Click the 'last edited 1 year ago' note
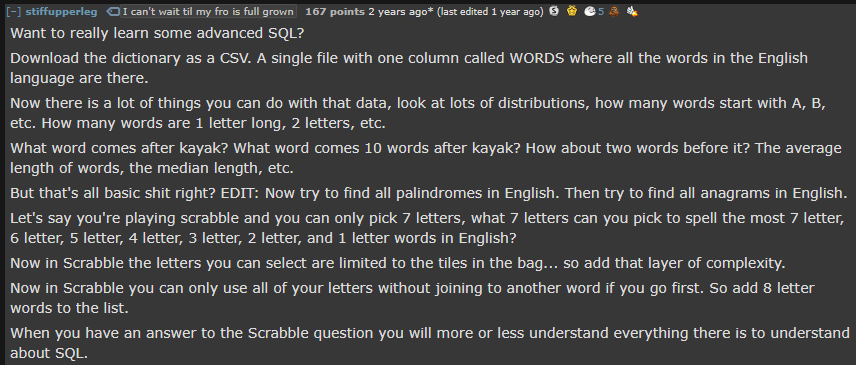 [490, 12]
